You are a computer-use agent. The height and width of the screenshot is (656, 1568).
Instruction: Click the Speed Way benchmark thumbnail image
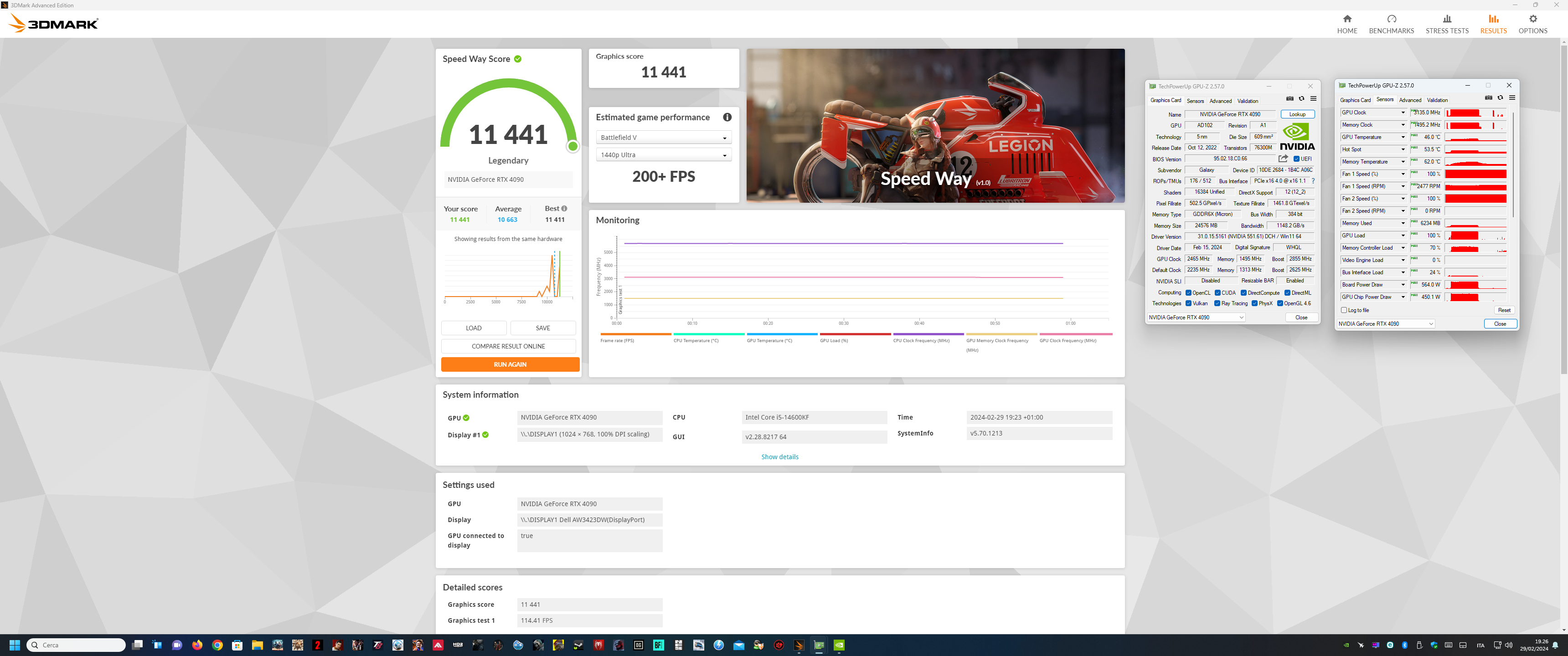point(935,126)
